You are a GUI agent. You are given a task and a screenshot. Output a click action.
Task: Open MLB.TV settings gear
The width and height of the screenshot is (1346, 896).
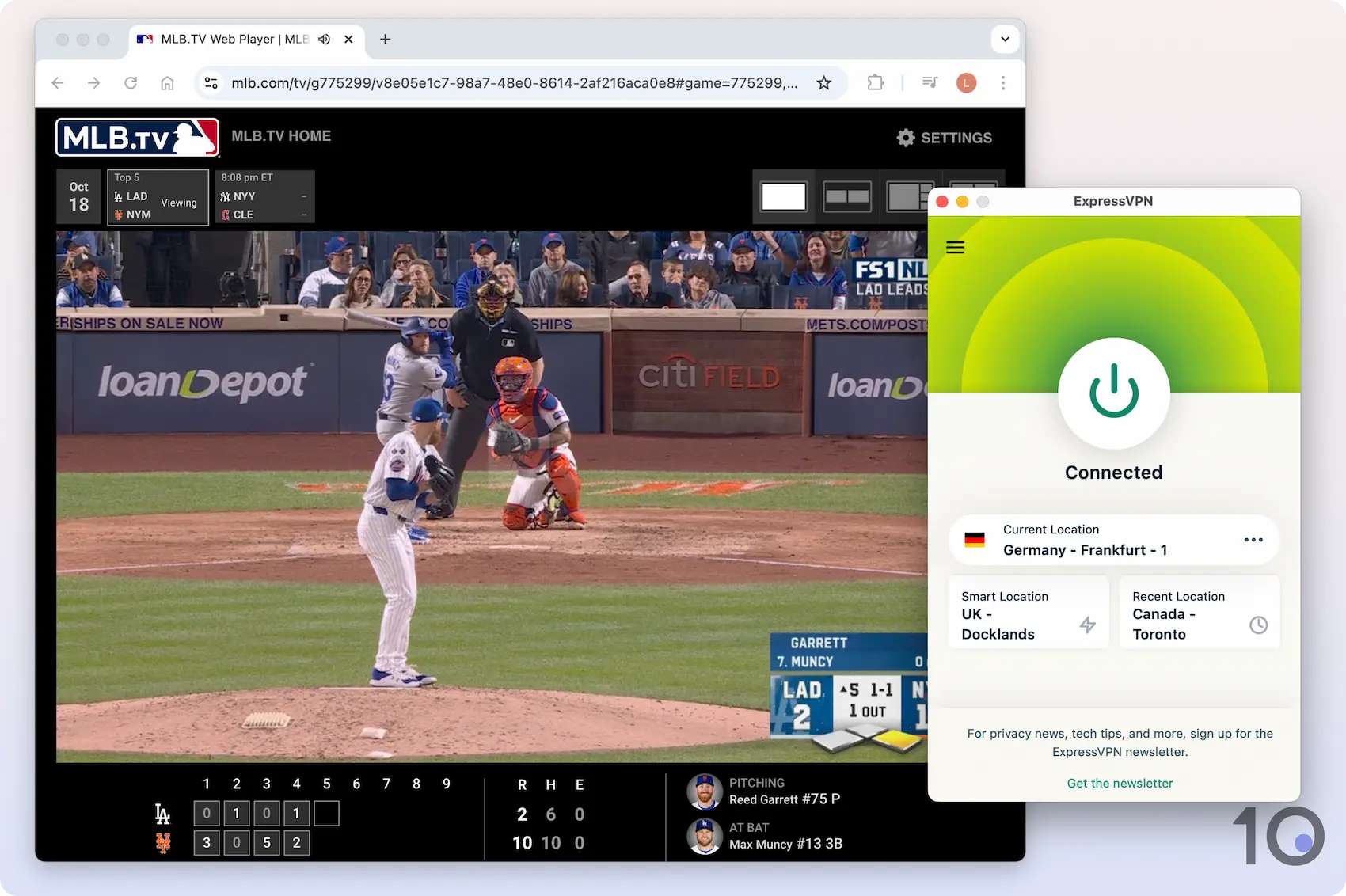906,138
